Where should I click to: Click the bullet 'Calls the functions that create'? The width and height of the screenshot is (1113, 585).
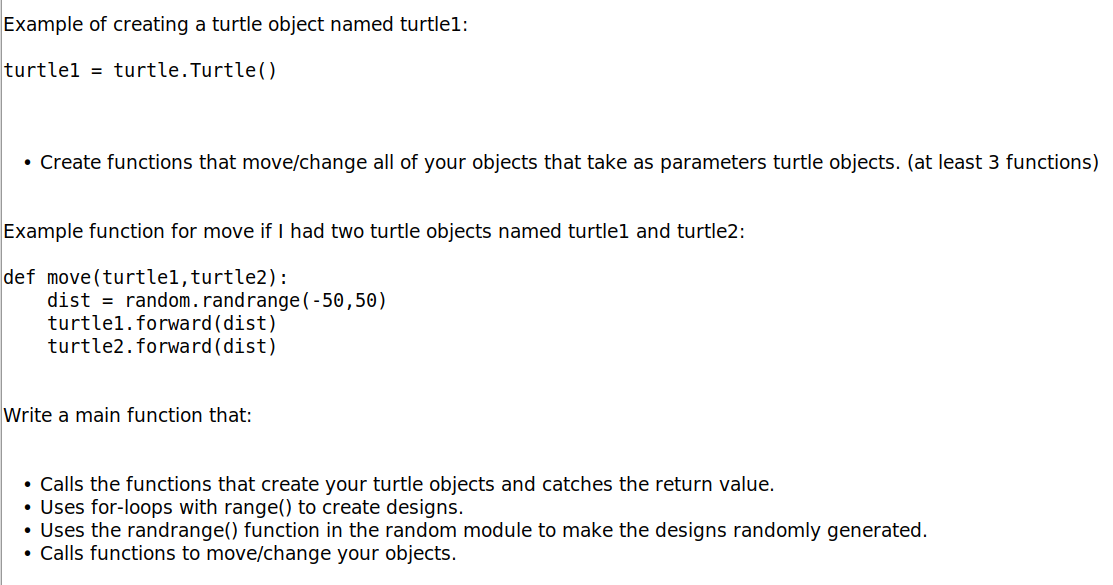(x=407, y=484)
